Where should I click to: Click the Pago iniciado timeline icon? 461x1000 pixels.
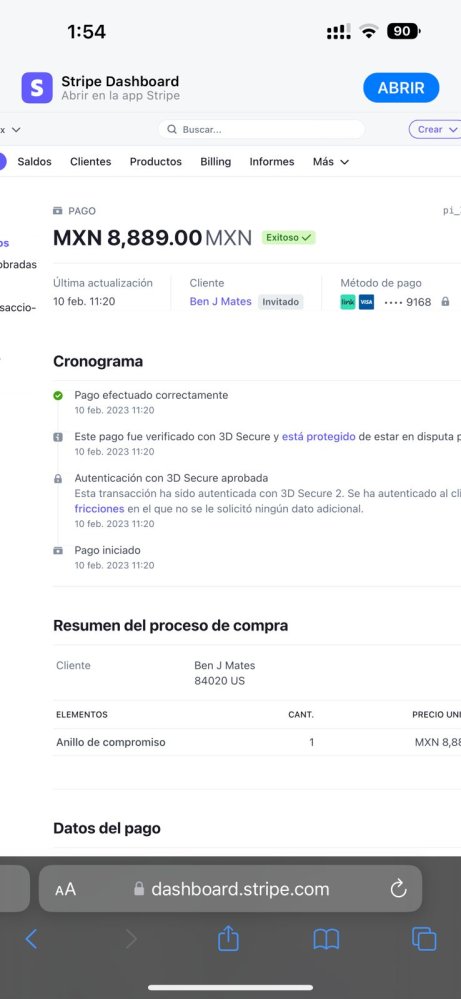(58, 550)
